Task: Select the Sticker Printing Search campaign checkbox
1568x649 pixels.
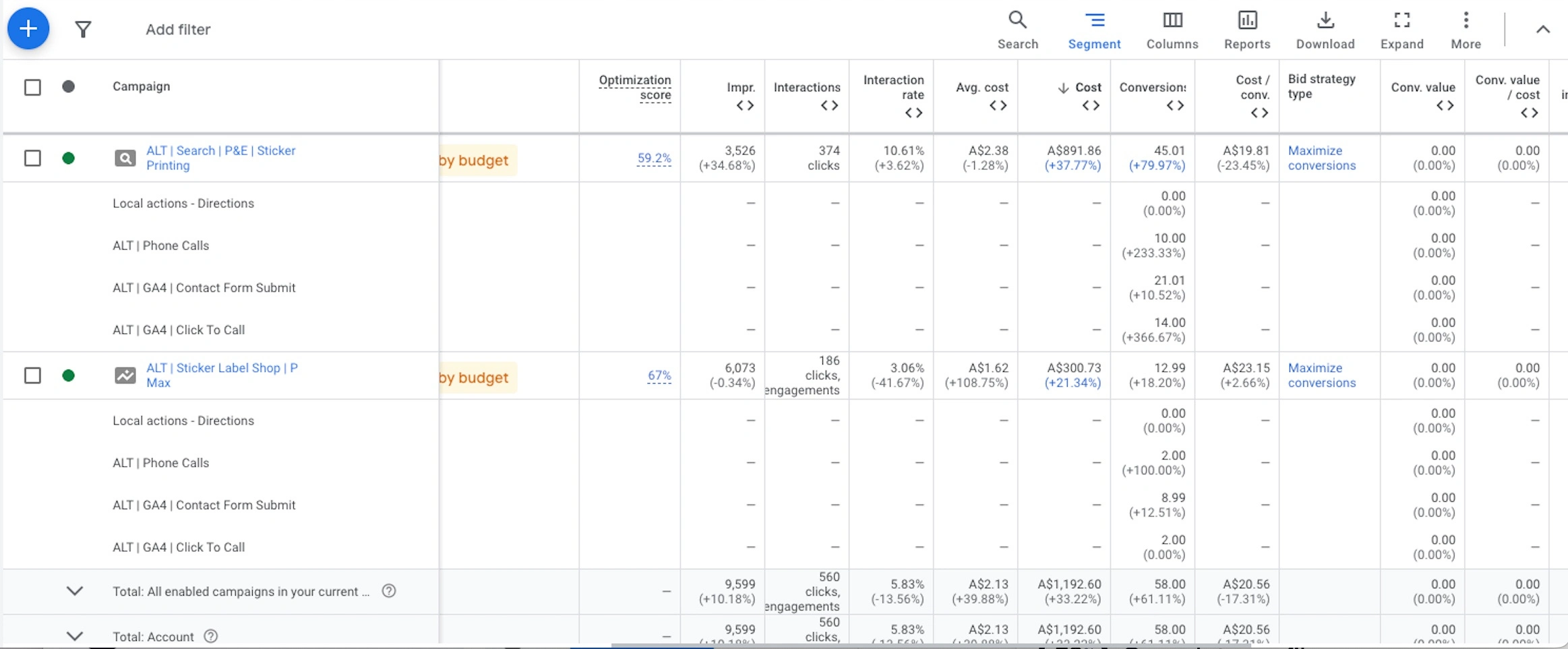Action: click(x=32, y=159)
